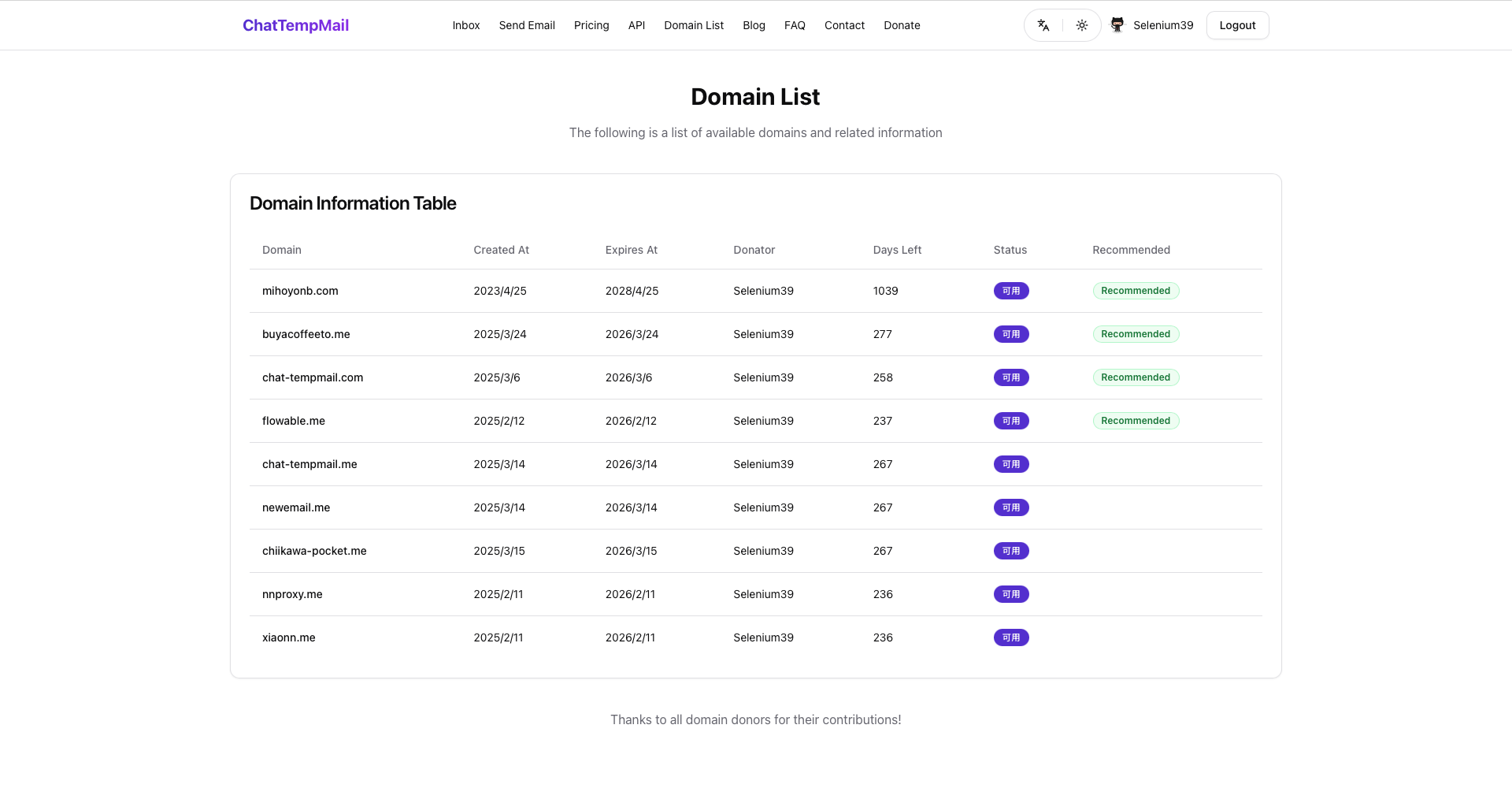The height and width of the screenshot is (788, 1512).
Task: Click the Days Left column header
Action: pos(897,250)
